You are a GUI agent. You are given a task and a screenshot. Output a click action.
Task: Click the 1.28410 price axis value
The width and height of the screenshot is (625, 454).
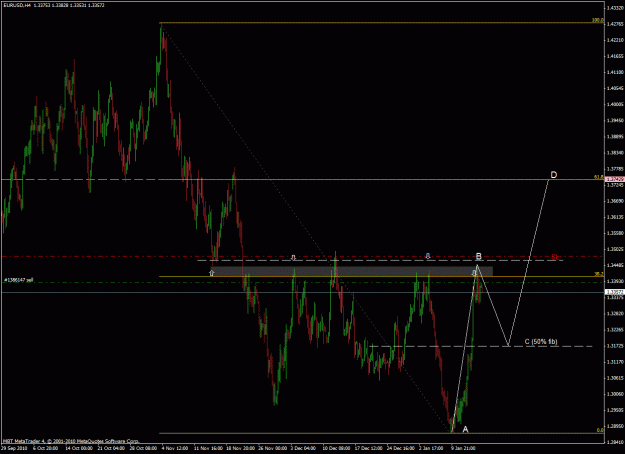615,442
